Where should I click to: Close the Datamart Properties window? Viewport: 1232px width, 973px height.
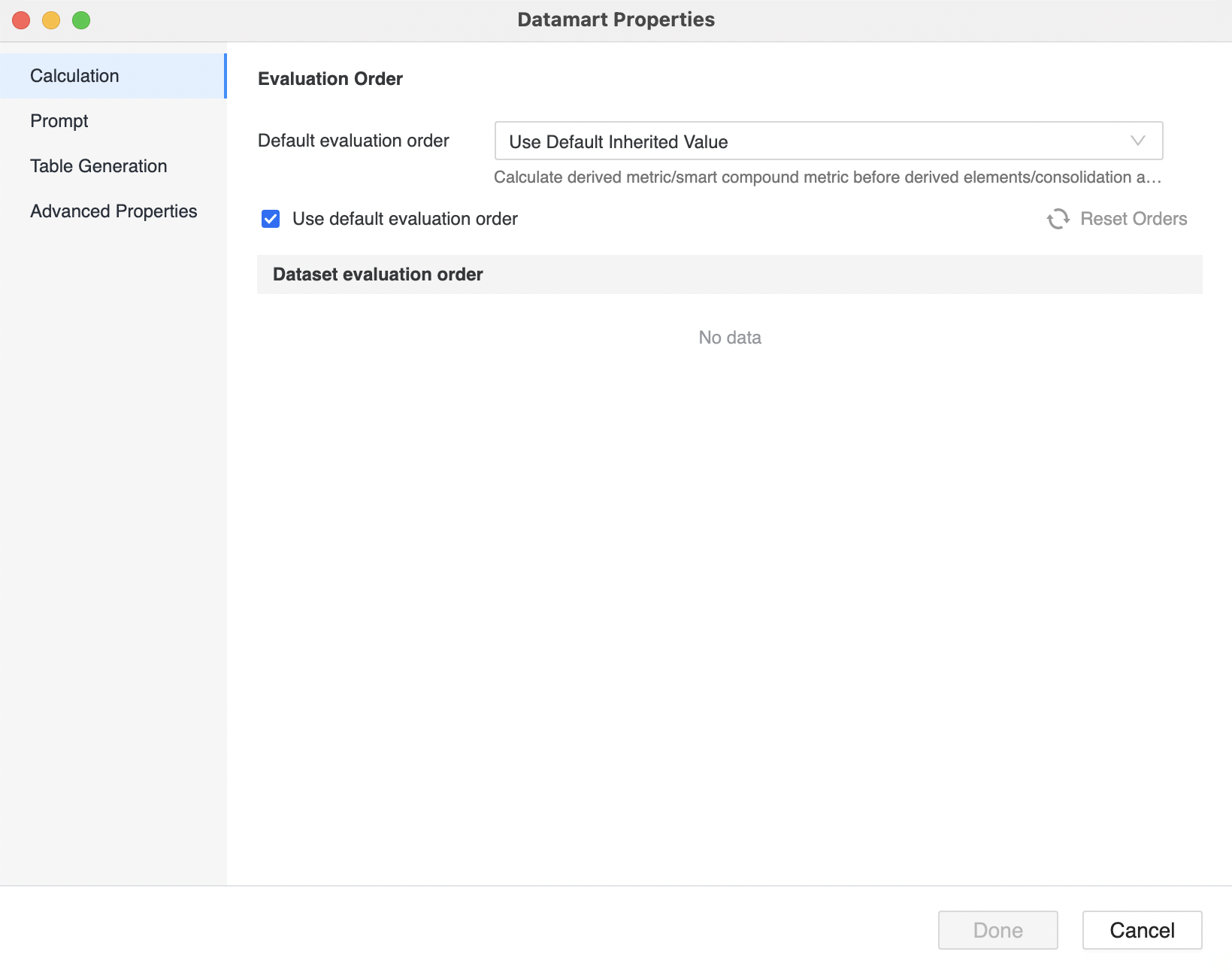point(21,20)
